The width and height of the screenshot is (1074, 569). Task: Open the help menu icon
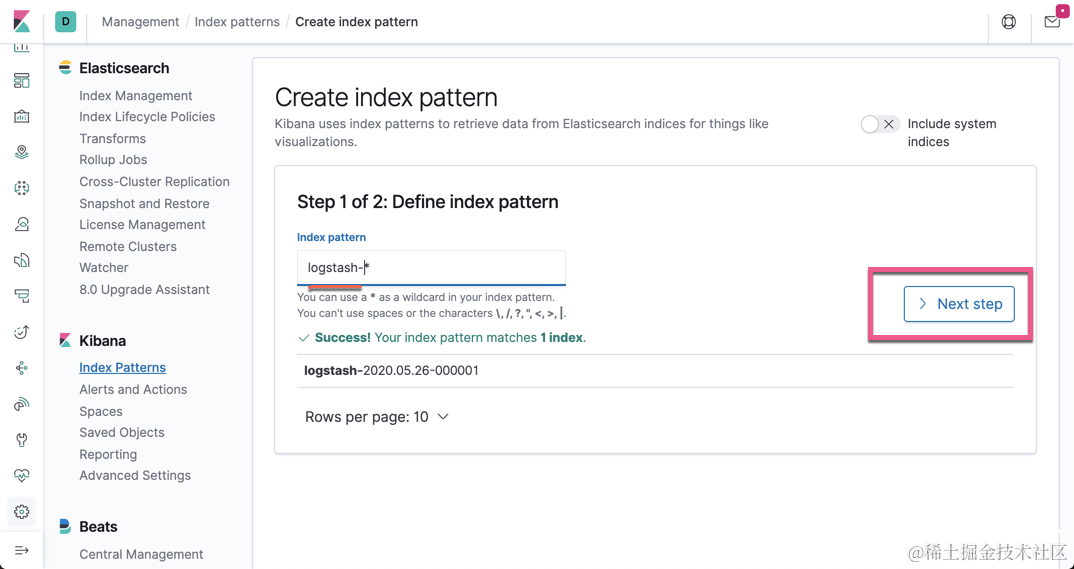coord(1008,22)
